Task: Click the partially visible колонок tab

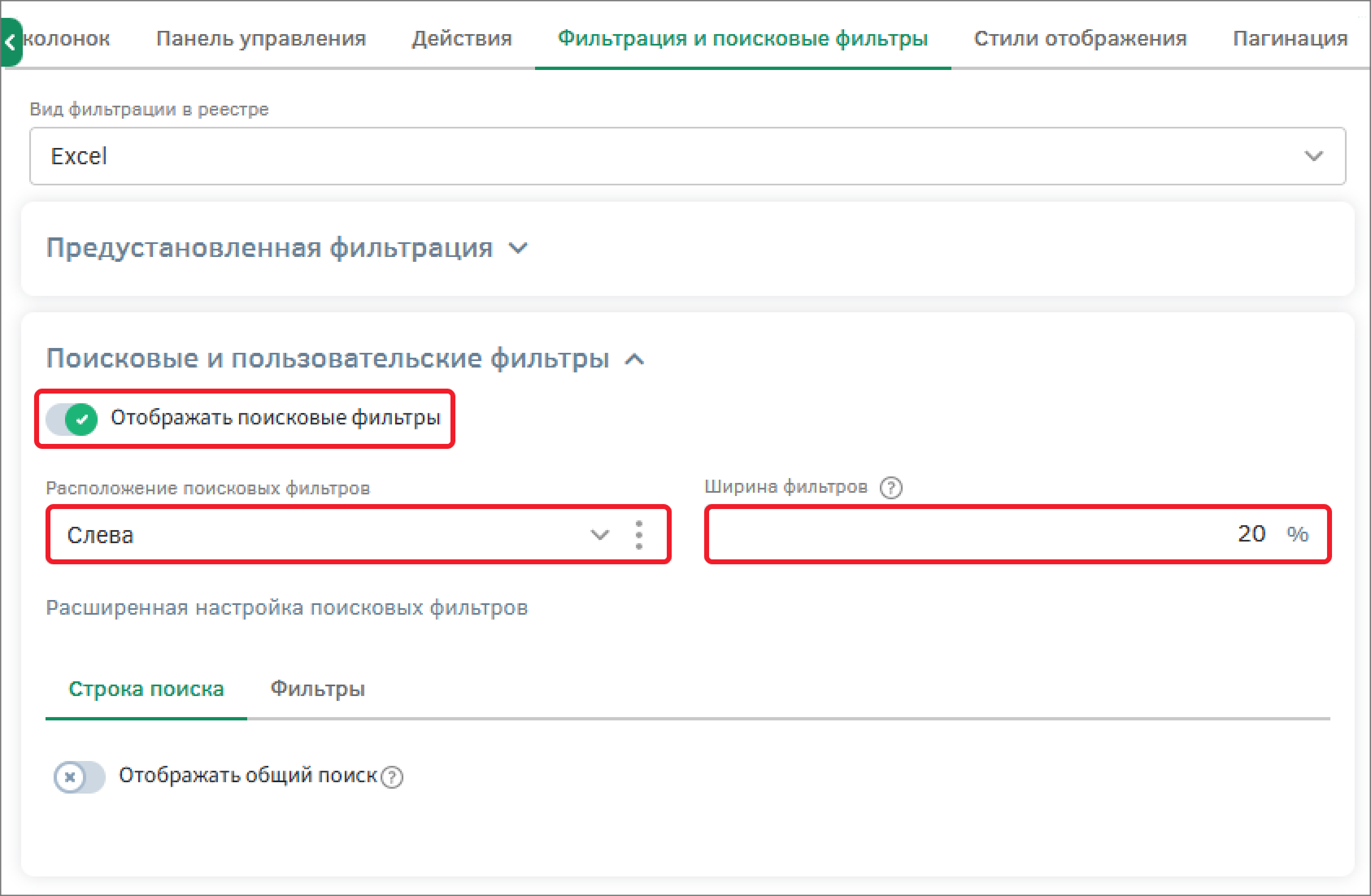Action: click(68, 38)
